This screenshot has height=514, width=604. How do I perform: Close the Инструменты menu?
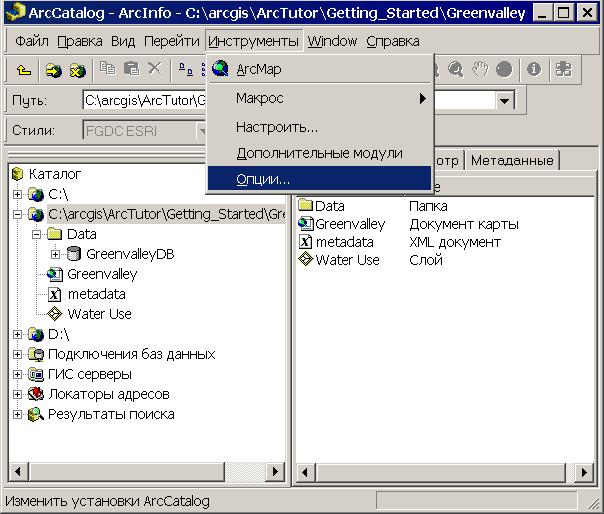click(x=253, y=41)
